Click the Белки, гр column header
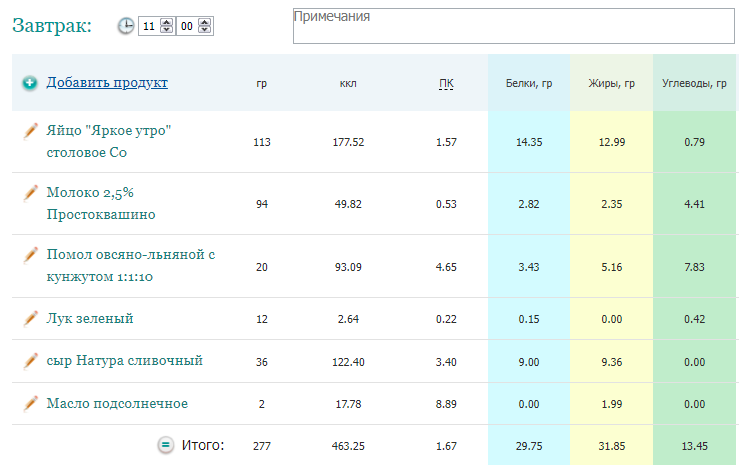This screenshot has width=739, height=467. [529, 83]
